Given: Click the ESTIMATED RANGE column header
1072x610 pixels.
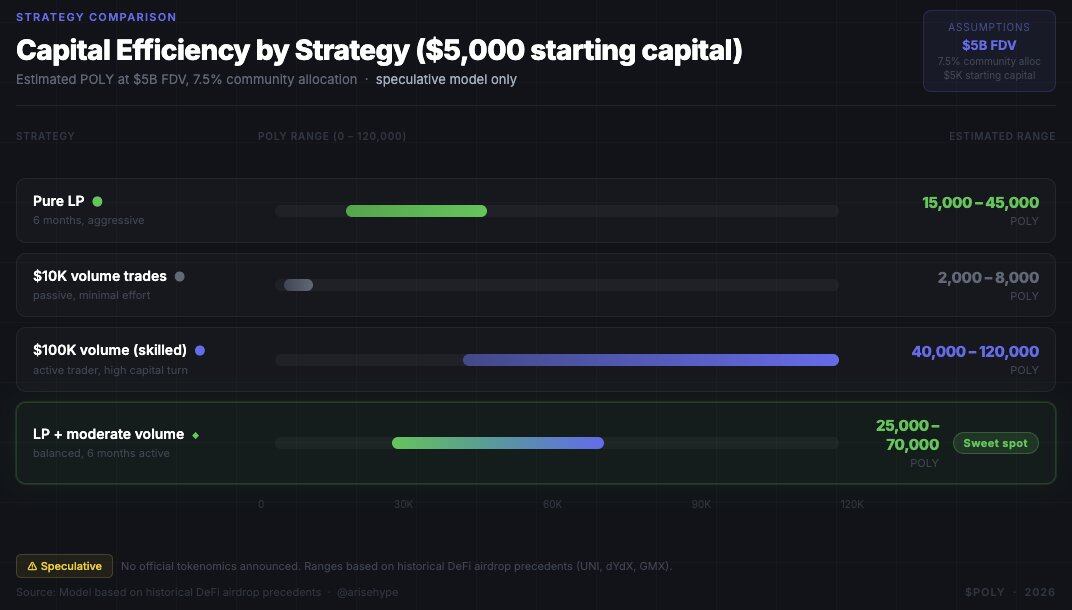Looking at the screenshot, I should click(x=1002, y=136).
